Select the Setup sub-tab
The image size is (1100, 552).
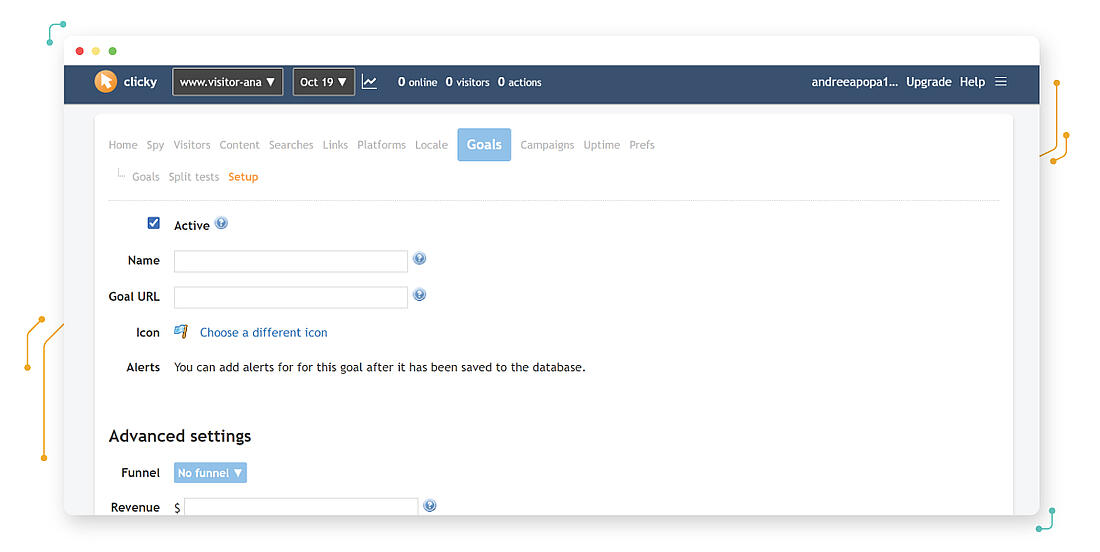point(243,177)
